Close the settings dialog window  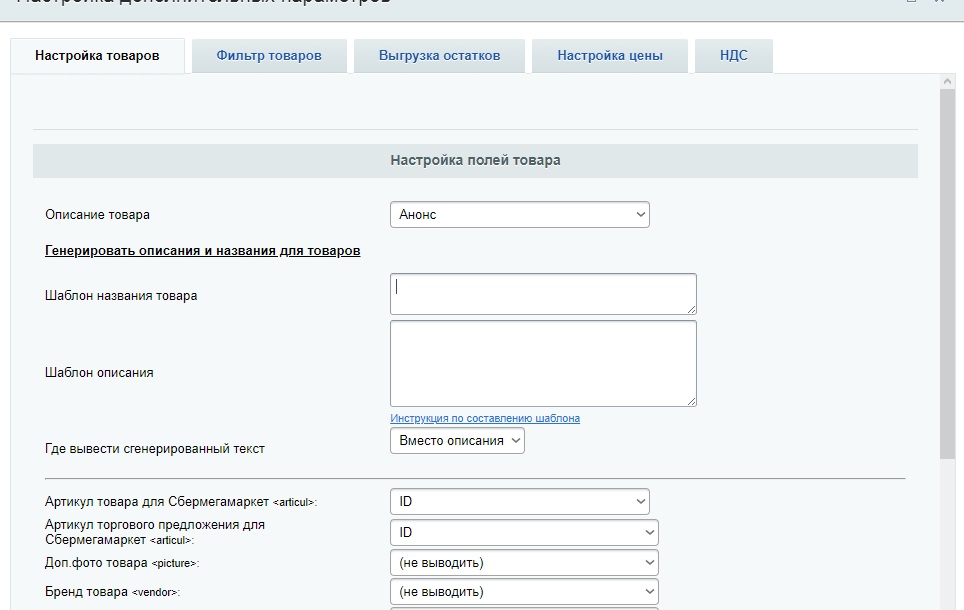[x=939, y=2]
